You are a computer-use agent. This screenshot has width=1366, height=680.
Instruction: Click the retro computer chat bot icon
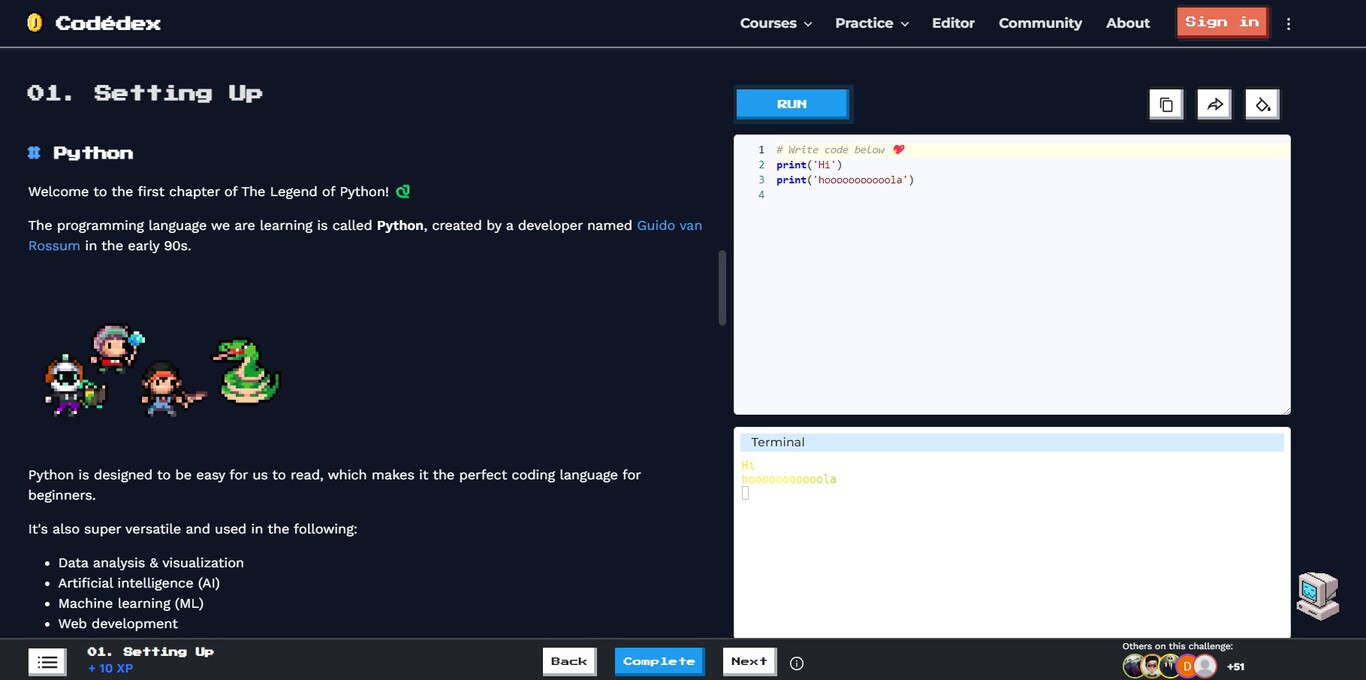click(1317, 596)
